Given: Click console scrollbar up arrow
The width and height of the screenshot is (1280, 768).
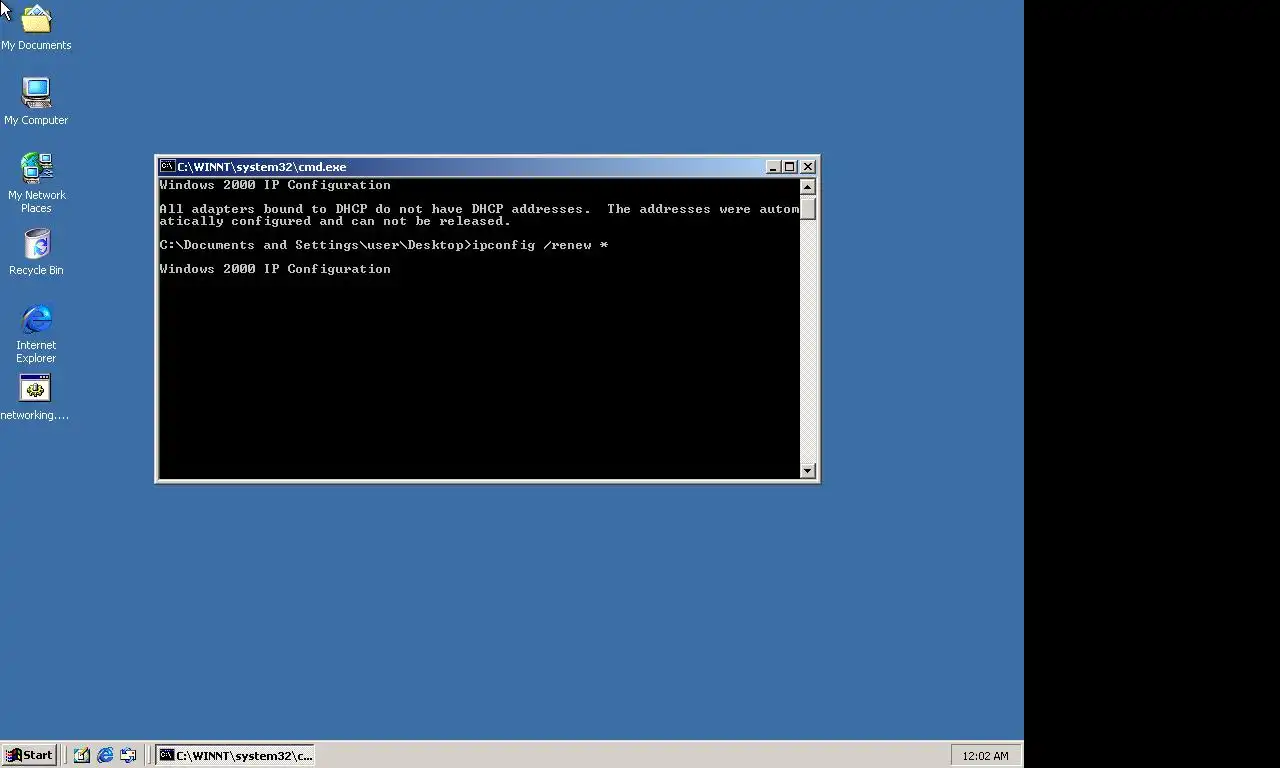Looking at the screenshot, I should click(808, 187).
